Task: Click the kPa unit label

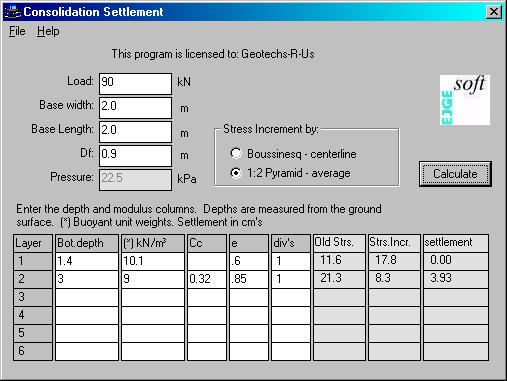Action: [187, 179]
